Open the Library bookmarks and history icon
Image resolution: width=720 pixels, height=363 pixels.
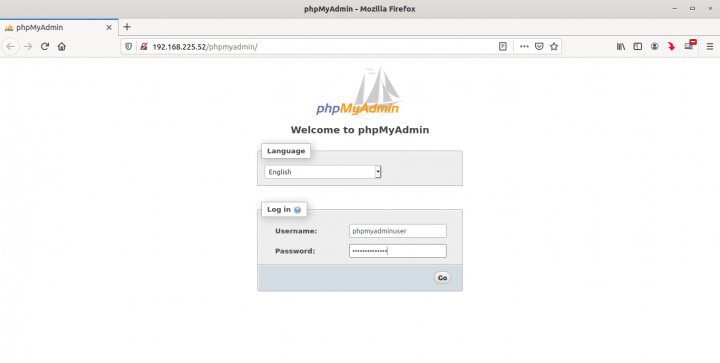coord(621,46)
